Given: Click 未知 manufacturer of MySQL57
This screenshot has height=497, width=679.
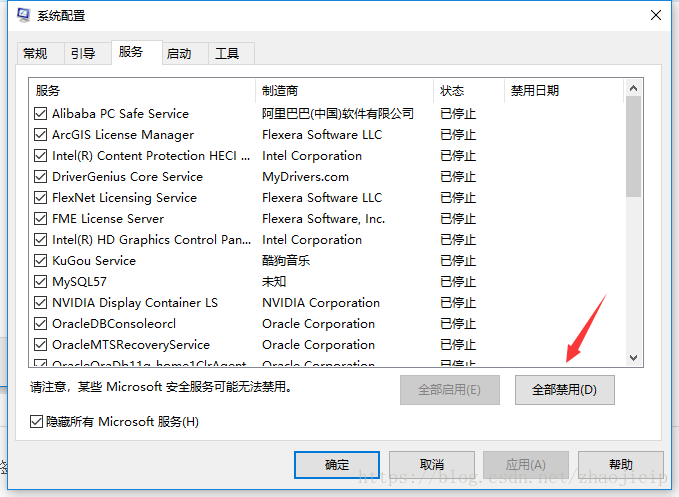Looking at the screenshot, I should coord(274,281).
